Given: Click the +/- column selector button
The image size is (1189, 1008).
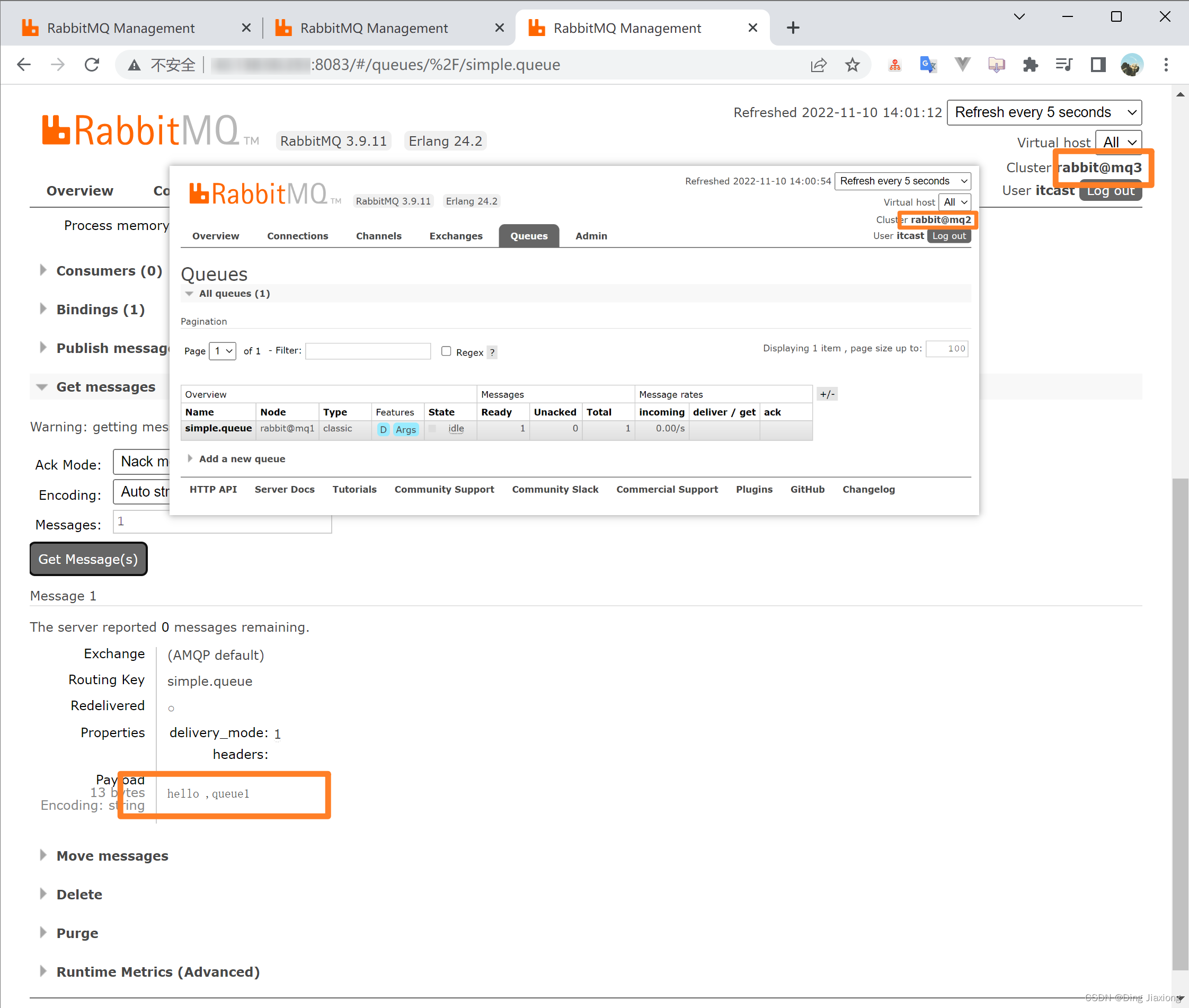Looking at the screenshot, I should pos(827,394).
